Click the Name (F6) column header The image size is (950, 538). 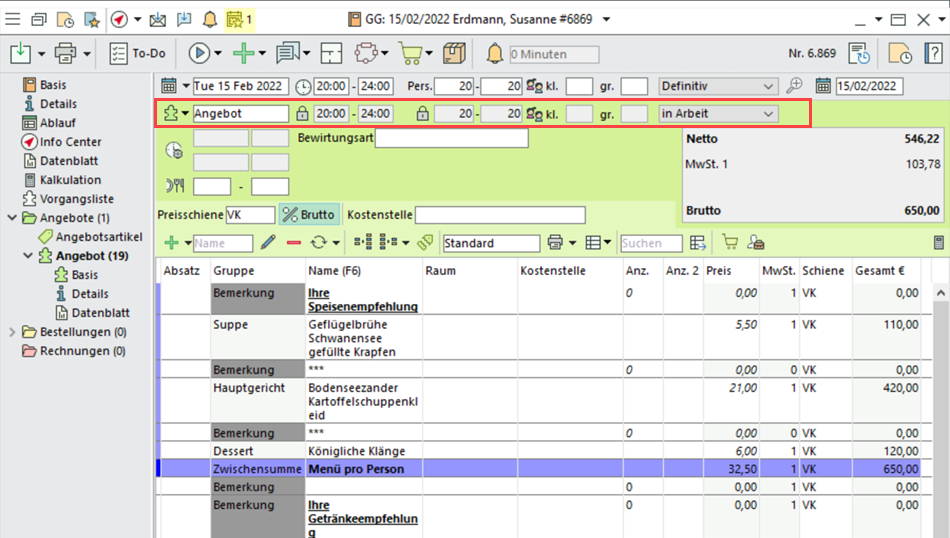point(335,271)
